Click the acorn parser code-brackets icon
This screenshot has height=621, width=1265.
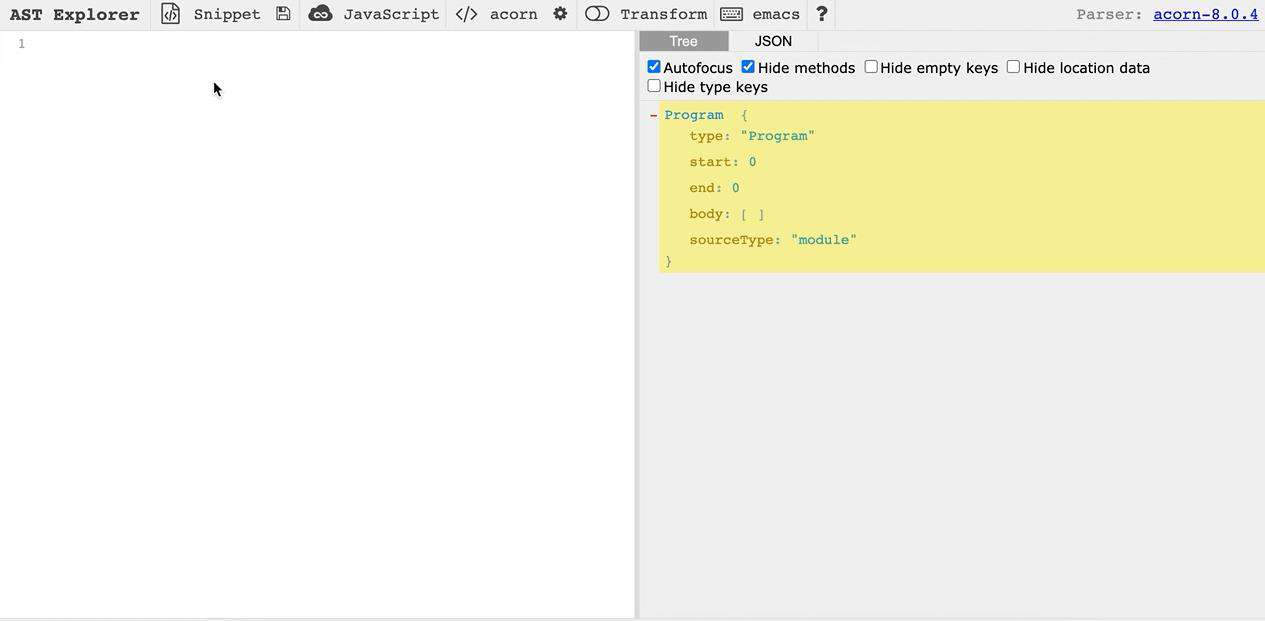point(466,14)
